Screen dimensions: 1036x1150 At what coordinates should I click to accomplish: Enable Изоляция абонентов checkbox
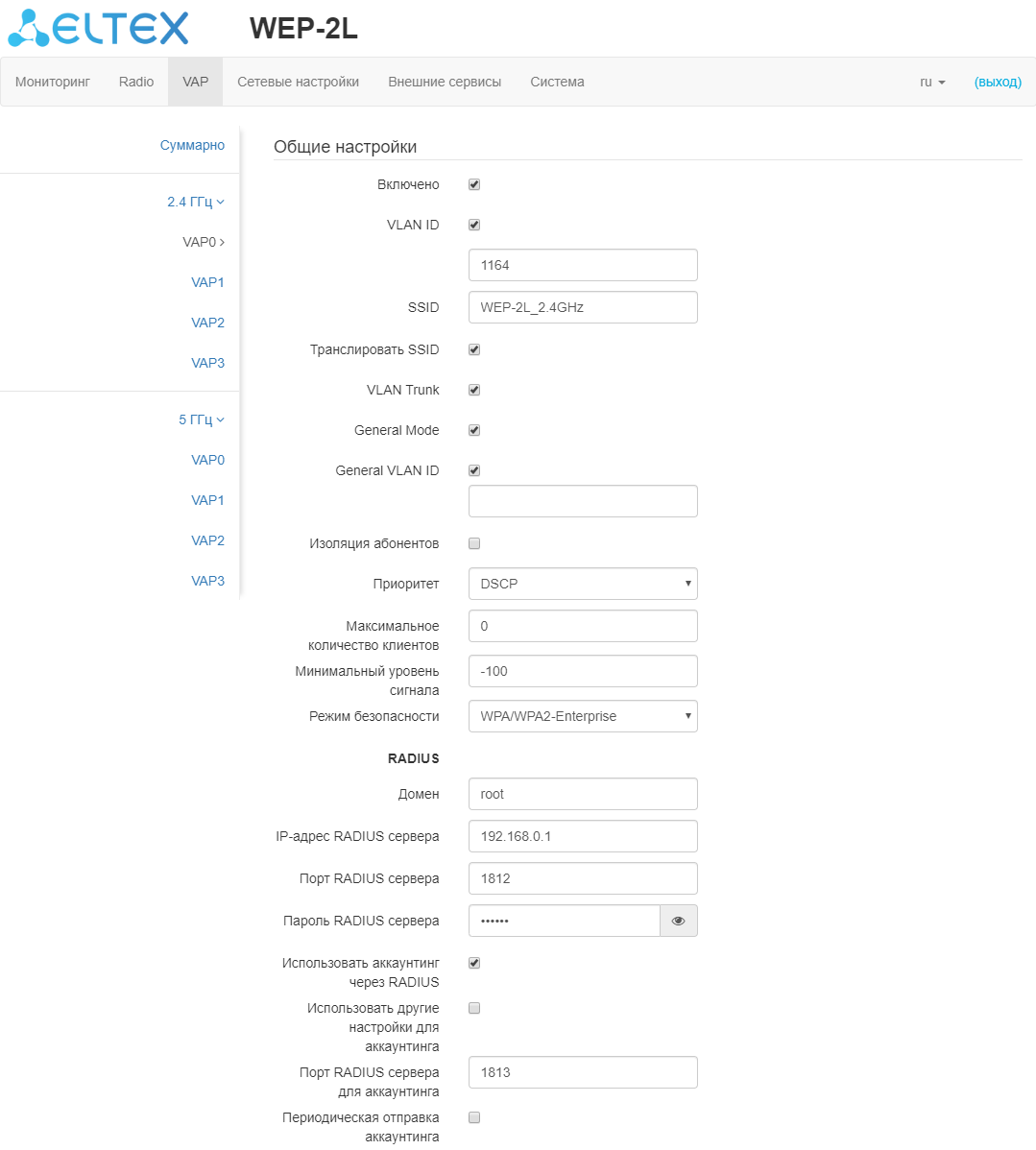click(474, 543)
